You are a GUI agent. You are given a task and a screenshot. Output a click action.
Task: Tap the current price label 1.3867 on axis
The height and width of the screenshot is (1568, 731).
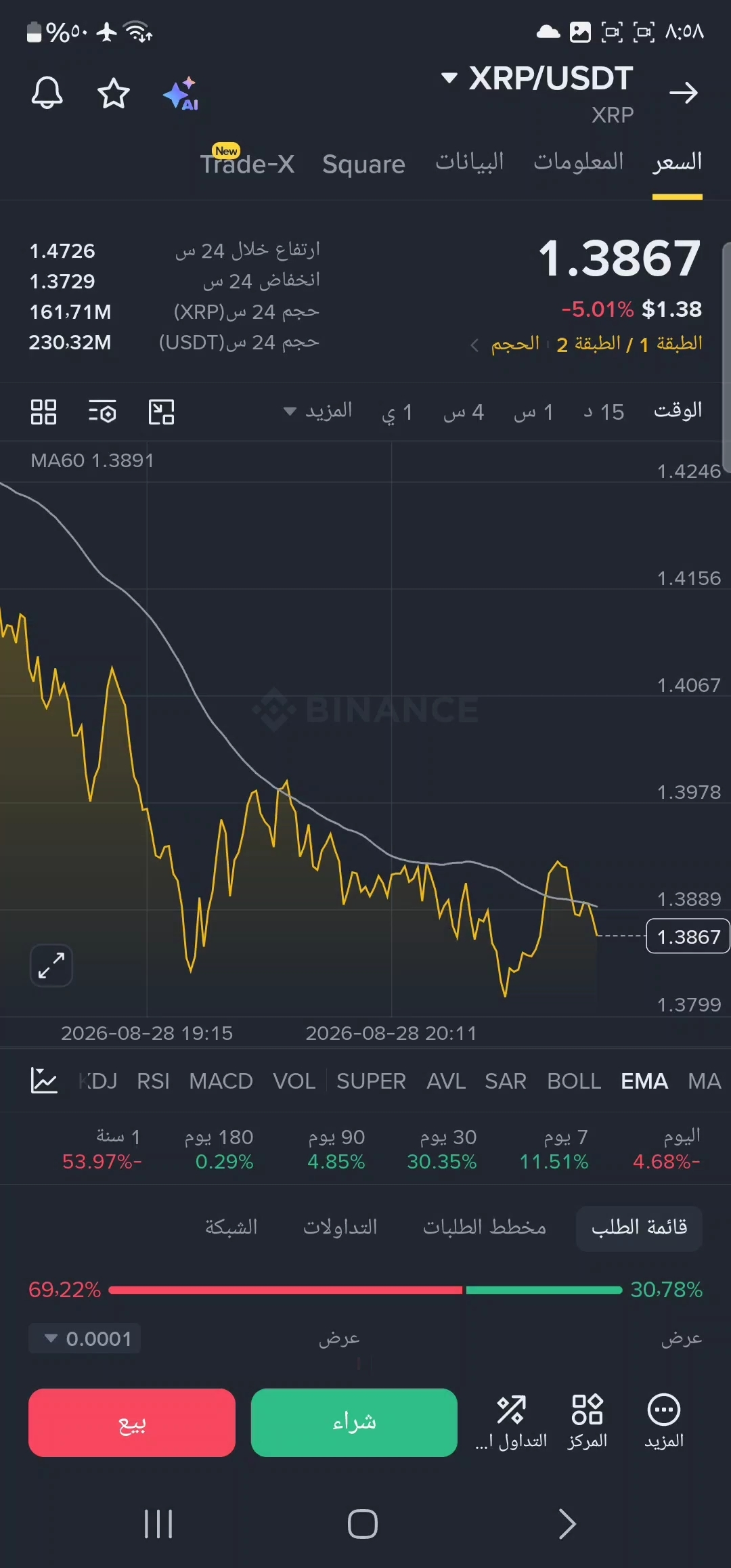[688, 936]
